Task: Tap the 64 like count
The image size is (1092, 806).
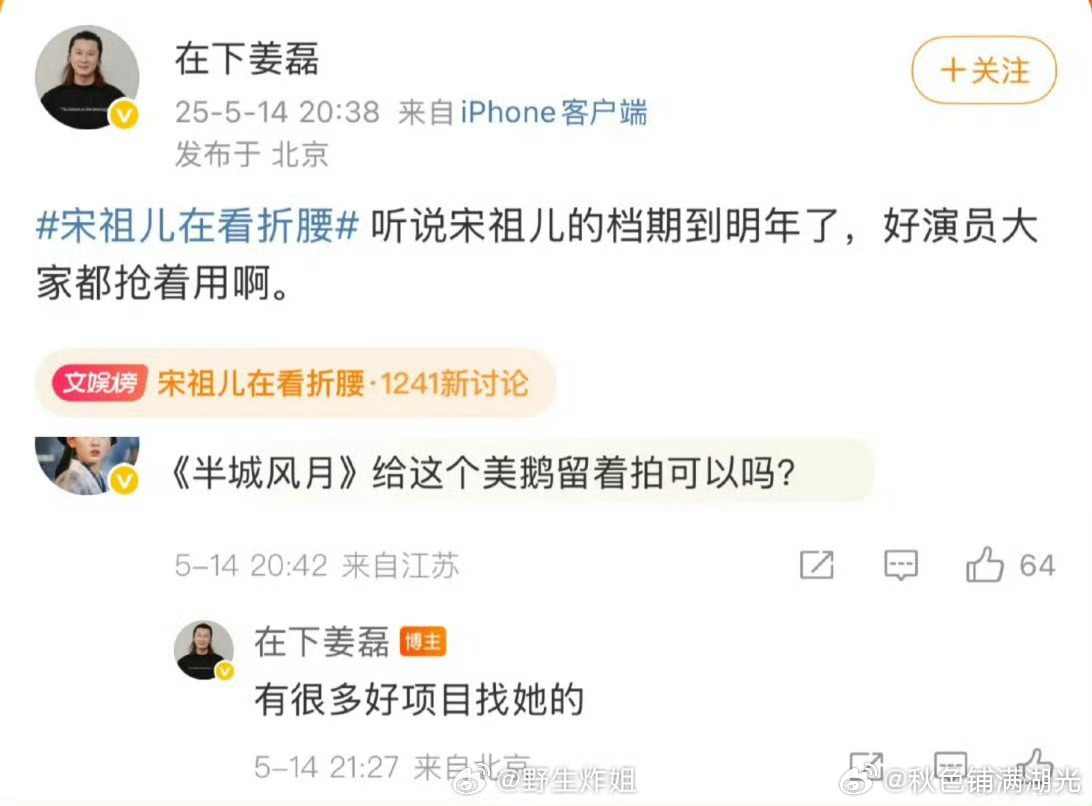Action: click(x=1037, y=565)
